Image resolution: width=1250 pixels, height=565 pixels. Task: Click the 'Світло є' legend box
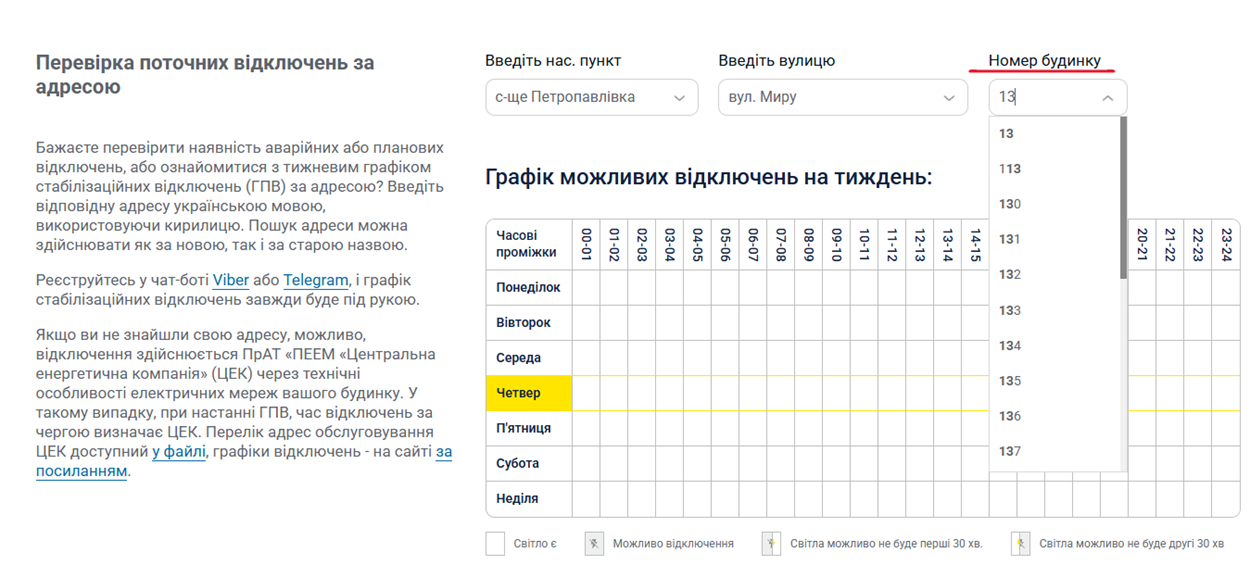pos(495,543)
